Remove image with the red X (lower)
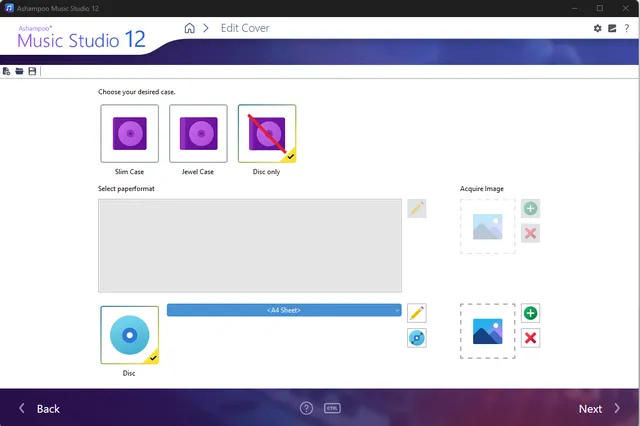 pyautogui.click(x=530, y=338)
